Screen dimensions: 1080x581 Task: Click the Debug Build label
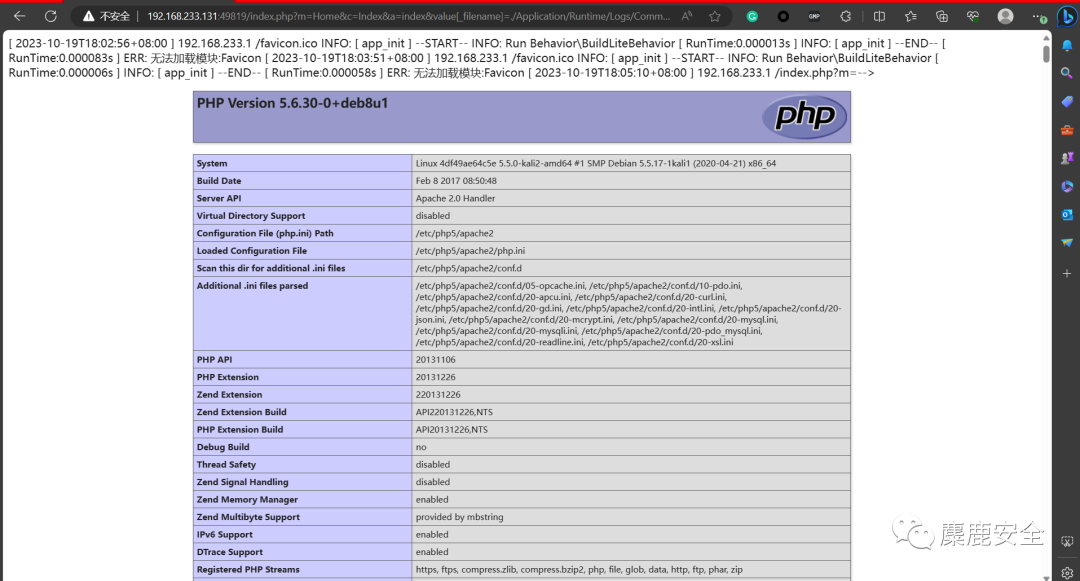click(x=223, y=447)
